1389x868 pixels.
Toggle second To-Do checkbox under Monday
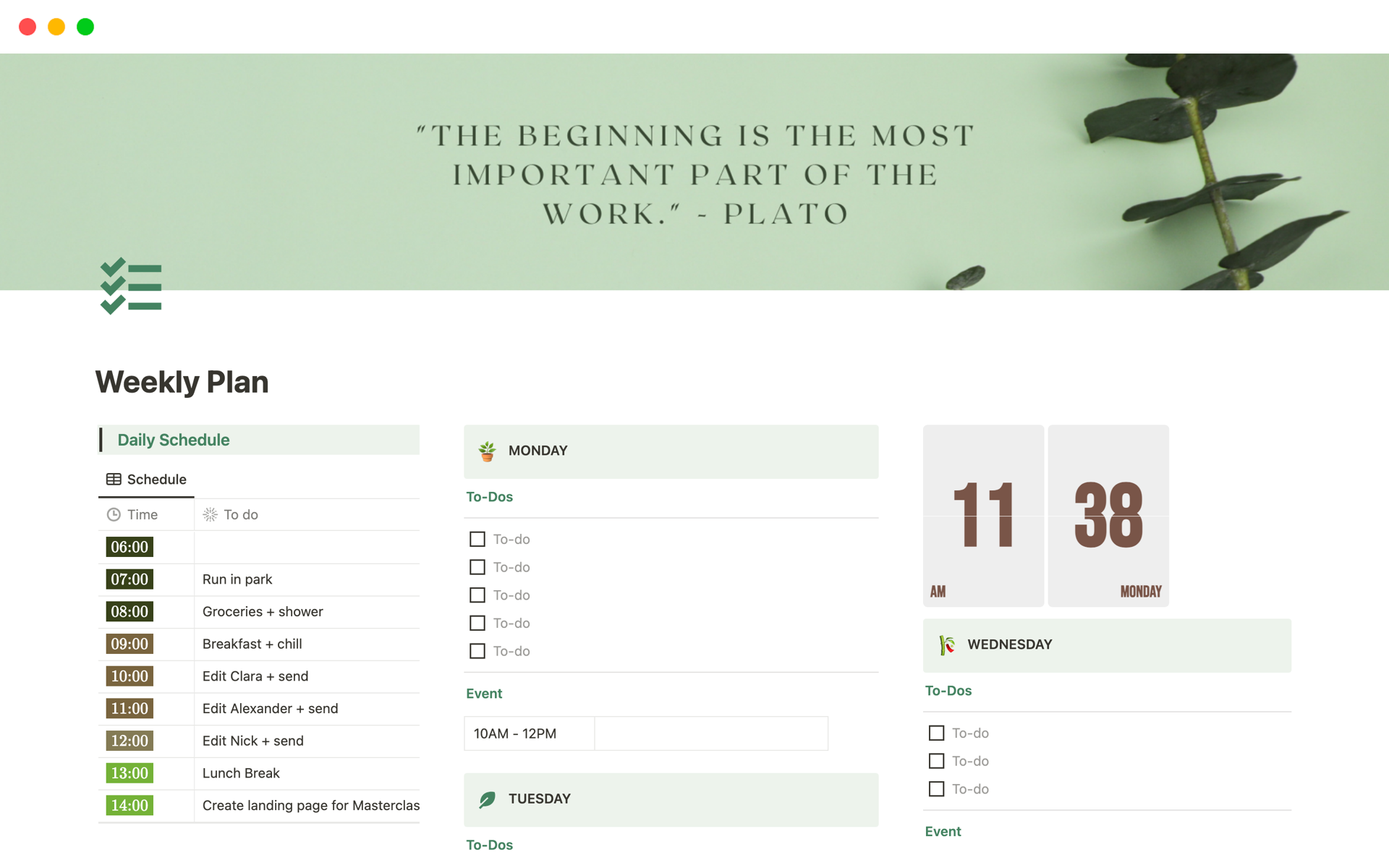pyautogui.click(x=477, y=567)
